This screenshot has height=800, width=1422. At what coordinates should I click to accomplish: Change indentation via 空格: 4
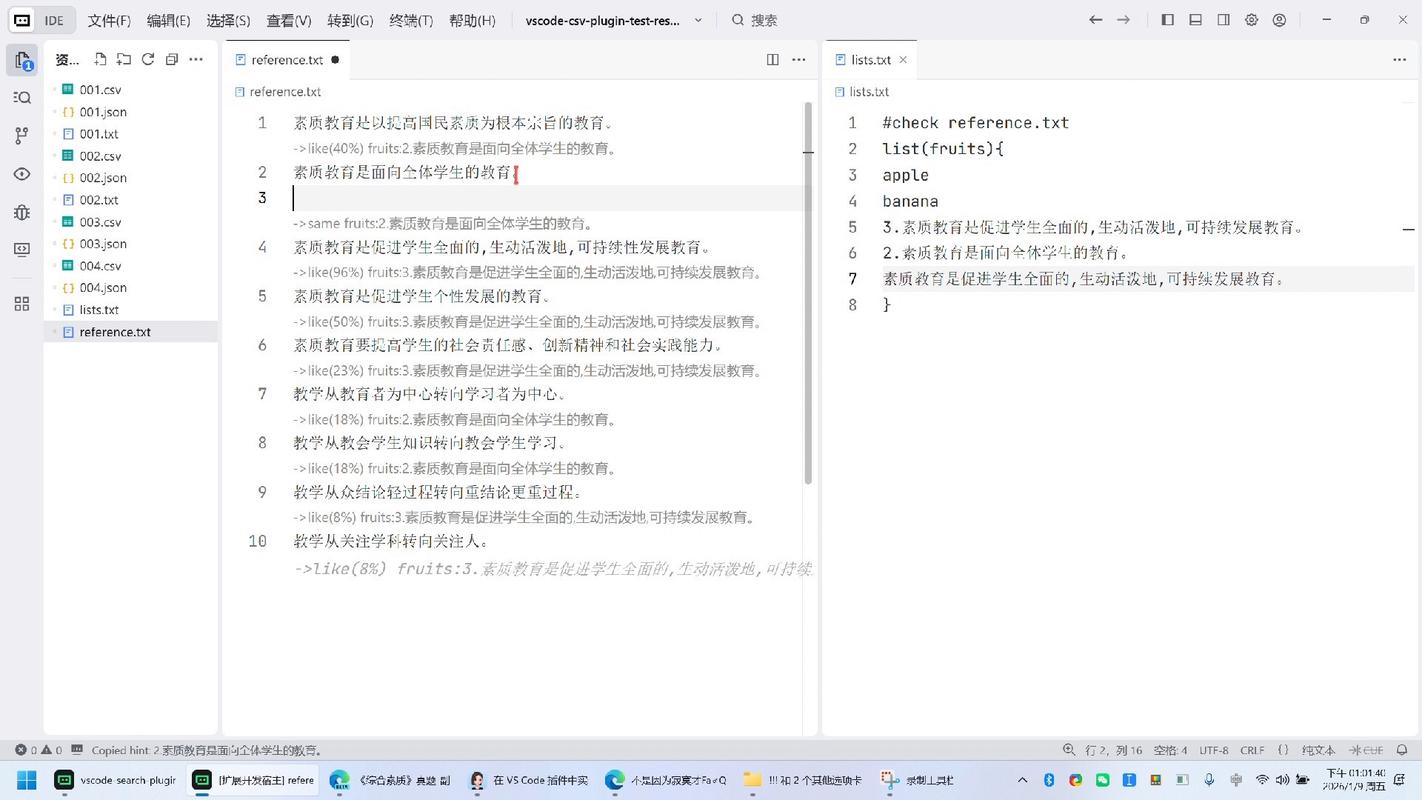(x=1170, y=750)
